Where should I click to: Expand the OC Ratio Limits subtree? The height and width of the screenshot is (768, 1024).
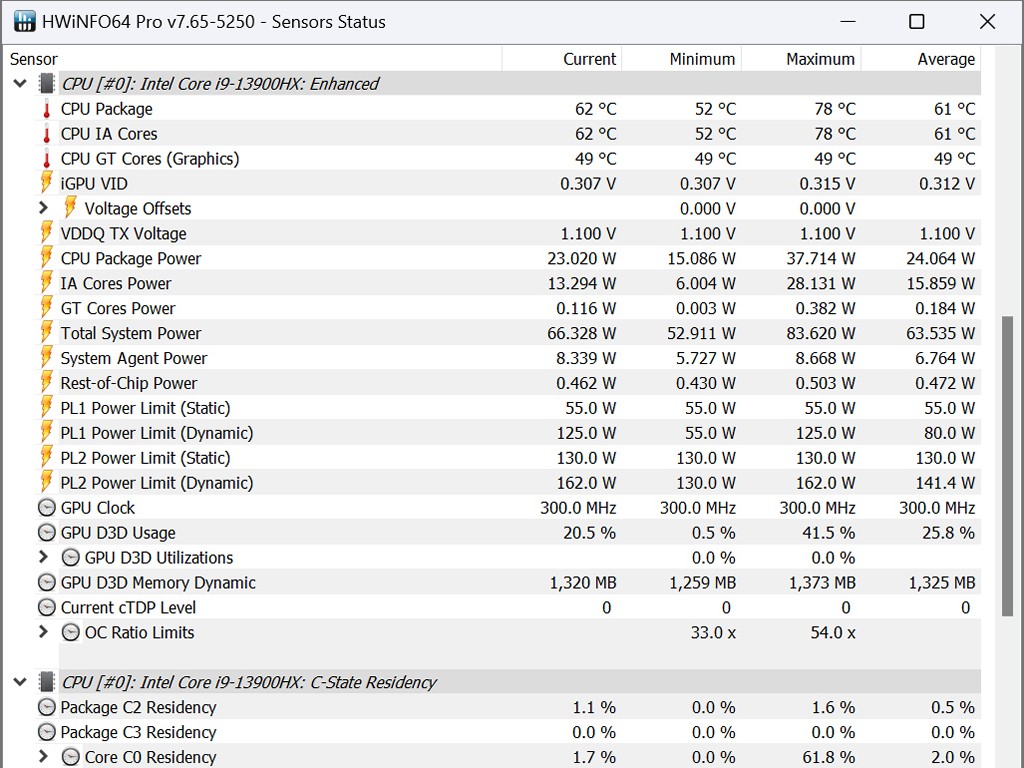coord(43,632)
